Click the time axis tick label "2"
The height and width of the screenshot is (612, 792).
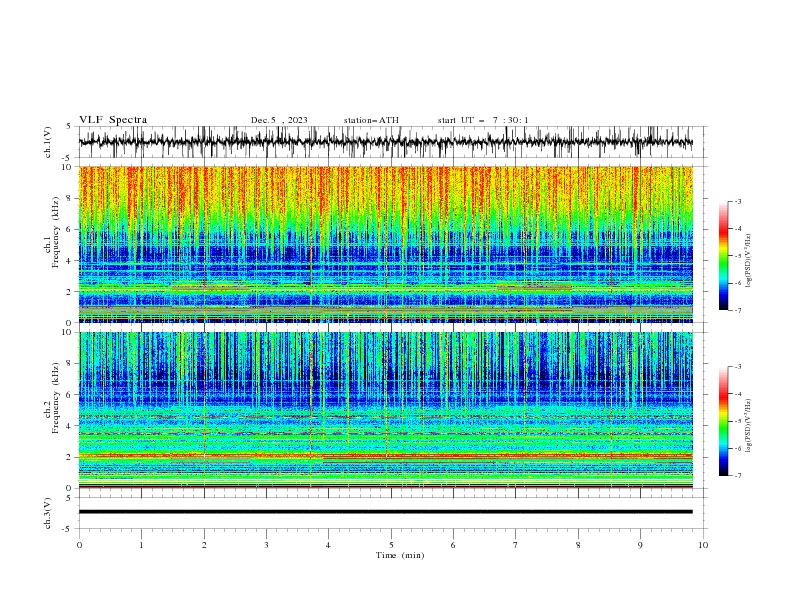[x=204, y=545]
